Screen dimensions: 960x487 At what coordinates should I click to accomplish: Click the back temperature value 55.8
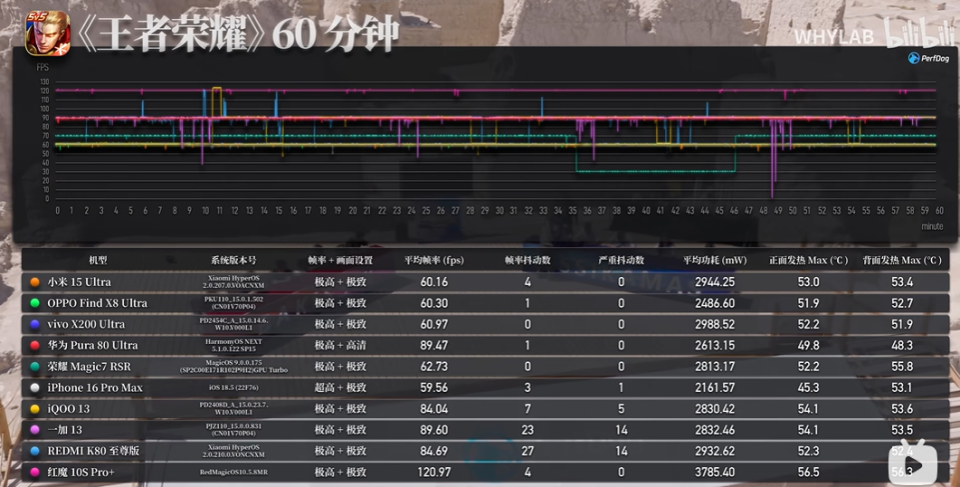tap(902, 366)
